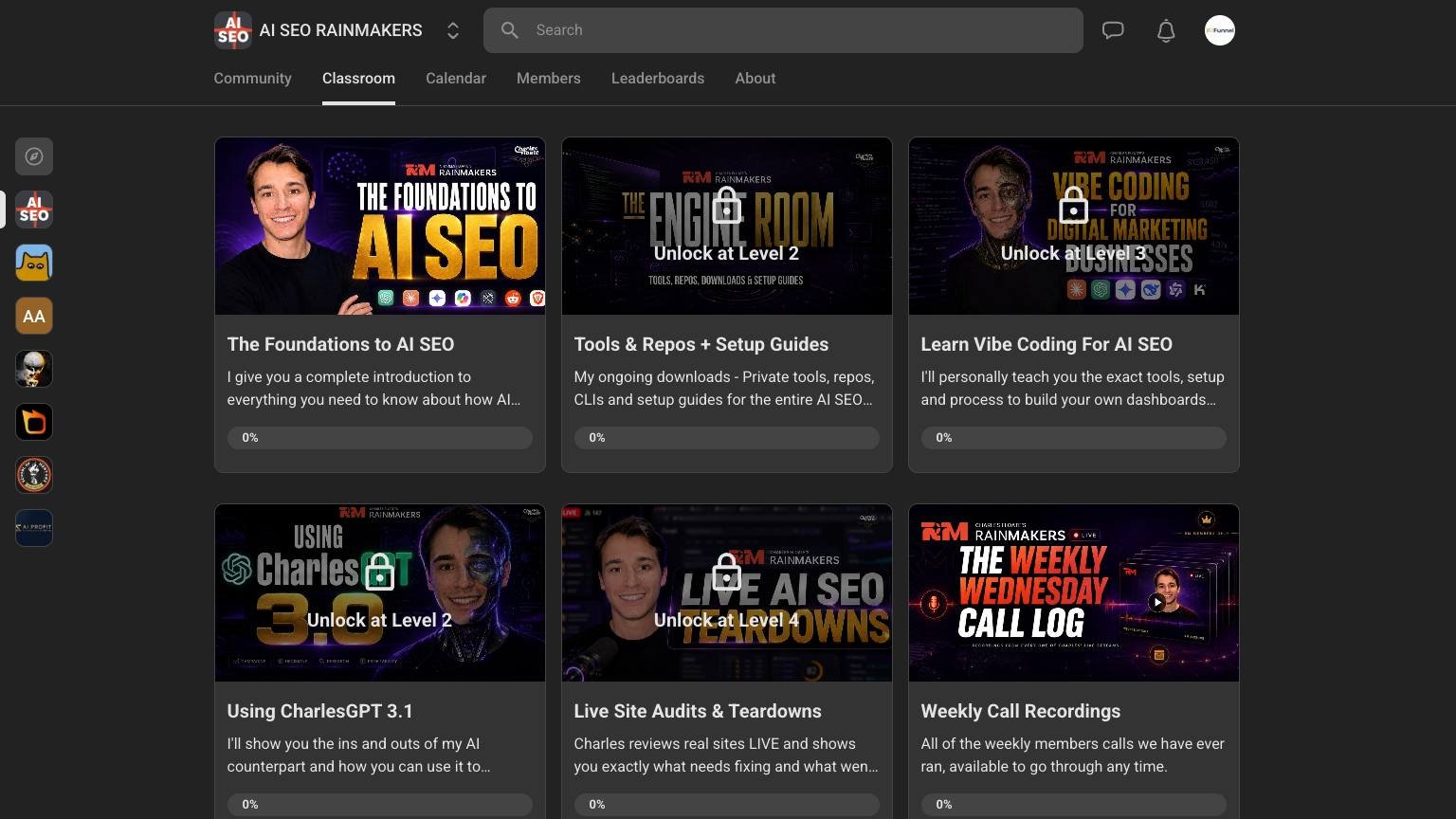Click the AI SEO Rainmakers logo

coord(233,30)
